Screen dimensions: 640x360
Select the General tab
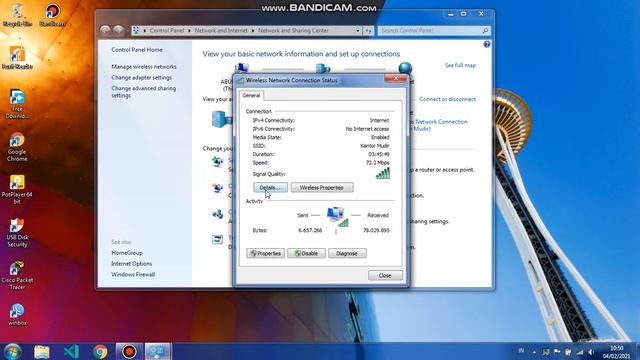(251, 95)
